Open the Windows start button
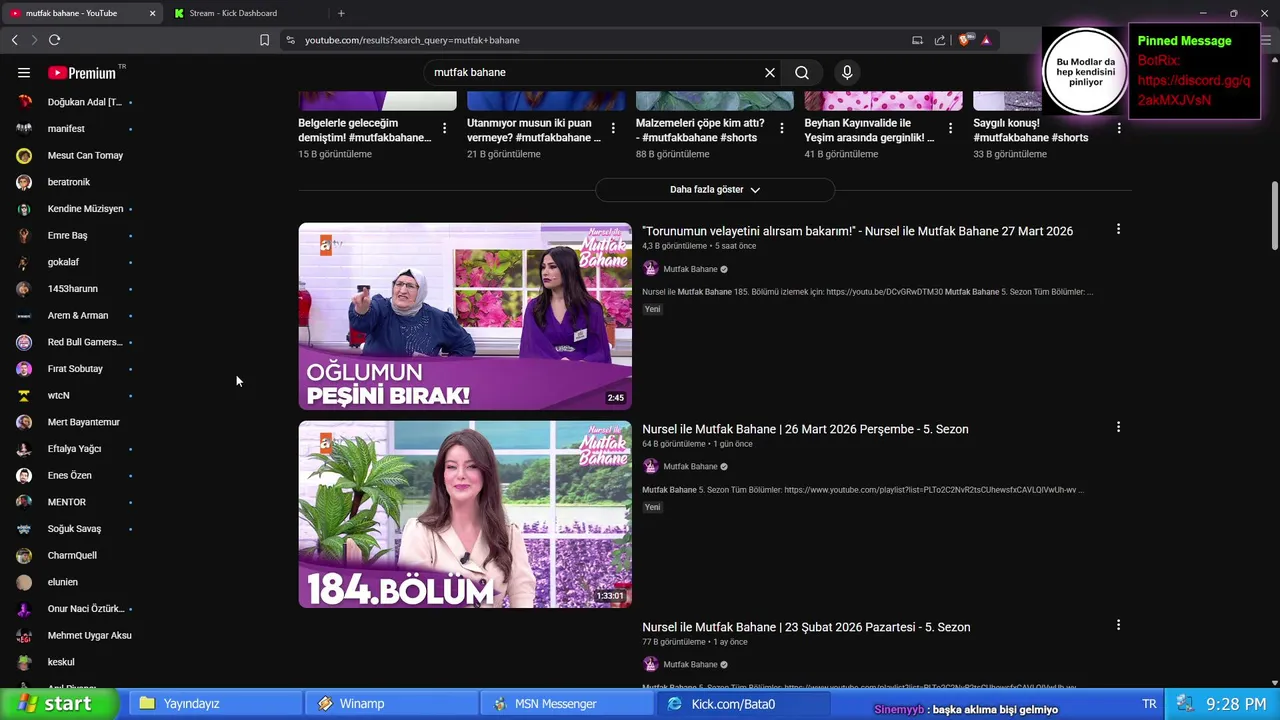Image resolution: width=1280 pixels, height=720 pixels. tap(59, 703)
